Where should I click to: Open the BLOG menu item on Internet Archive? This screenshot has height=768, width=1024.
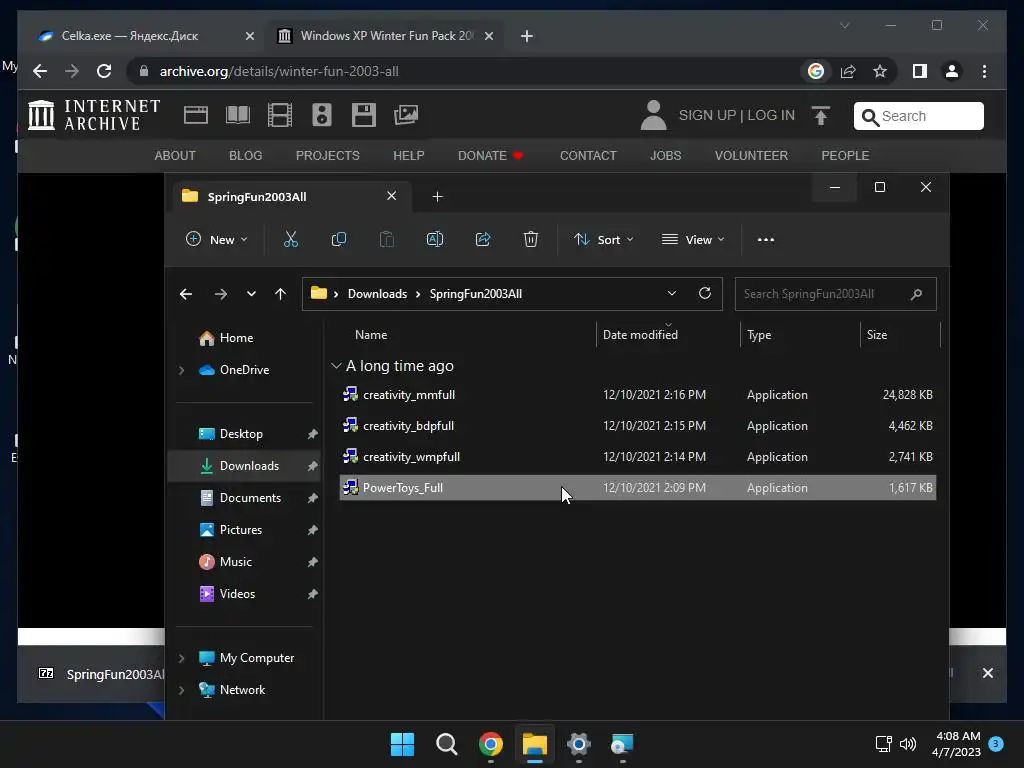pos(246,155)
